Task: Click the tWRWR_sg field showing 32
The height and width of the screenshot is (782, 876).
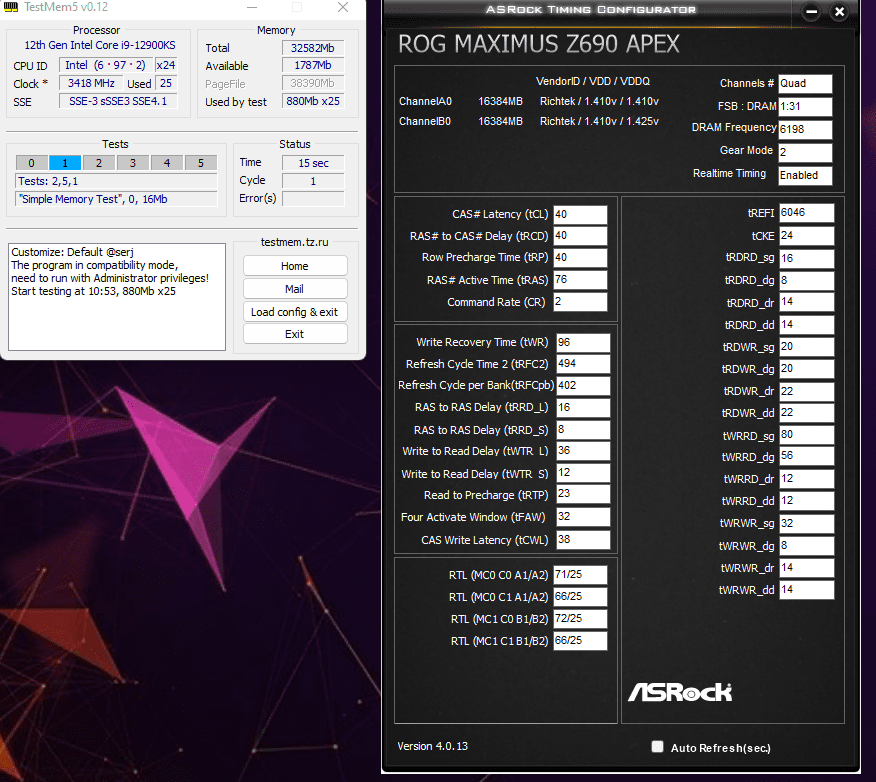Action: point(807,523)
